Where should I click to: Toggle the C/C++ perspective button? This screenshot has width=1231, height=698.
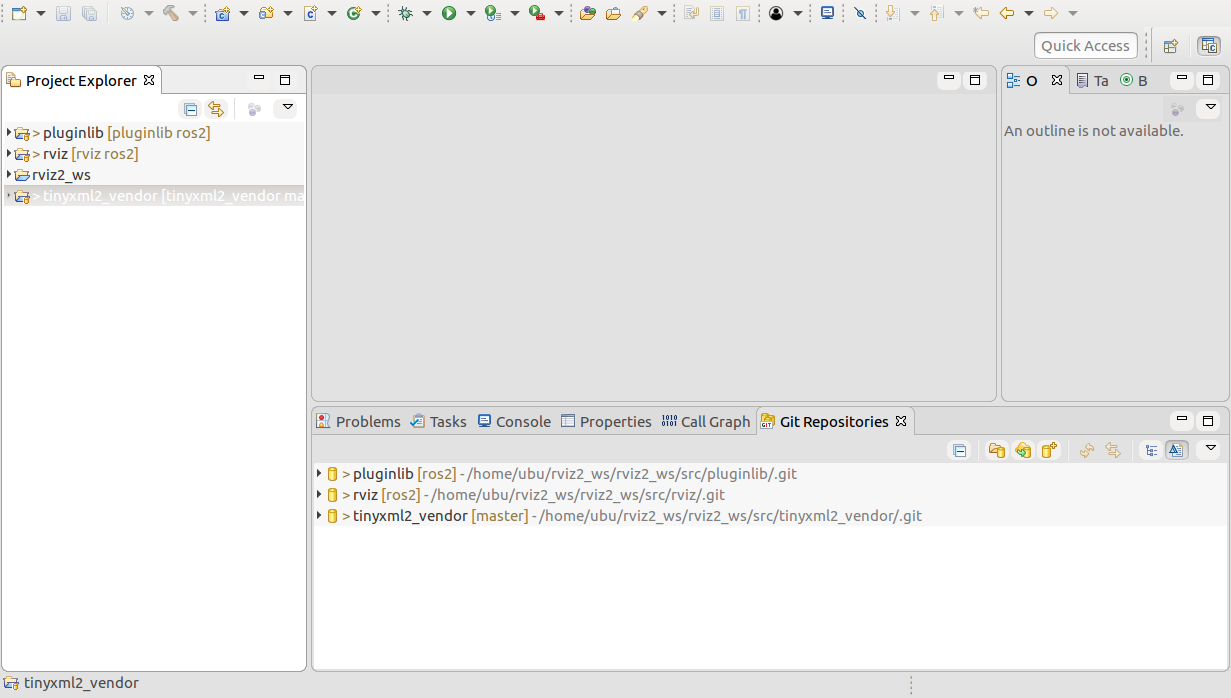(x=1209, y=46)
